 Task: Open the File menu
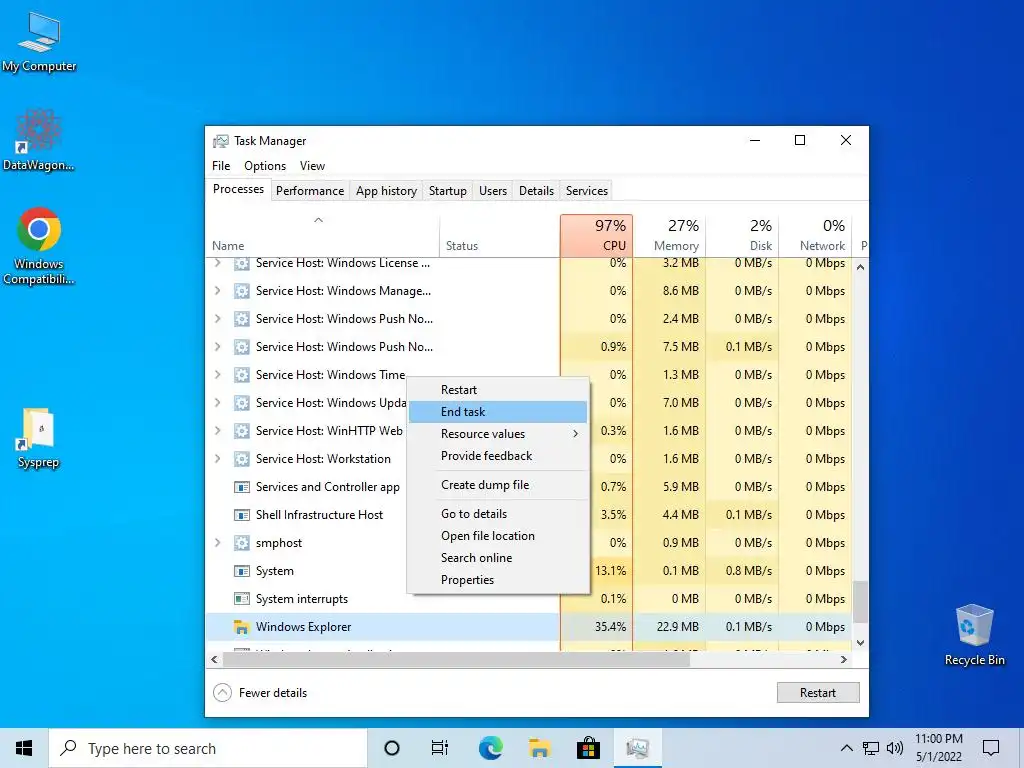coord(221,166)
